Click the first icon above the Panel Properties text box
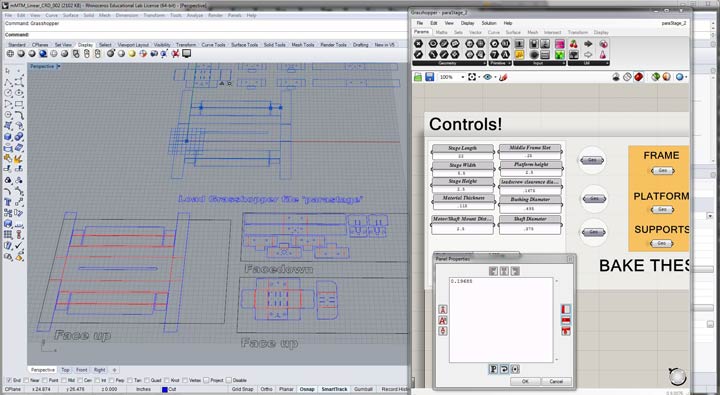Image resolution: width=720 pixels, height=395 pixels. coord(493,271)
